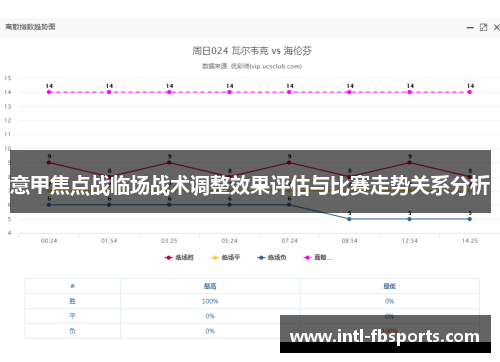
Task: Toggle the 临场负 legend series
Action: coord(272,257)
